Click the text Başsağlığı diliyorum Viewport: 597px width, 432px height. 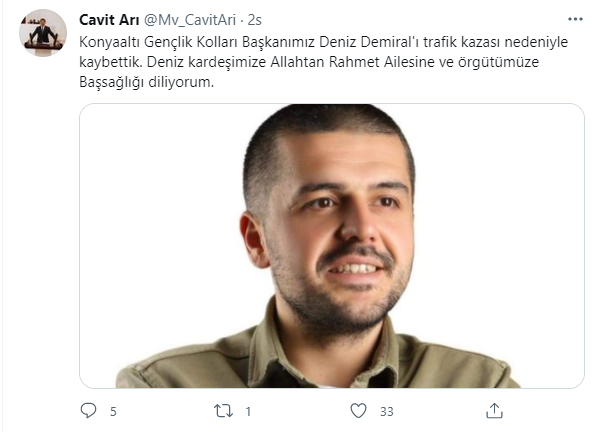click(x=147, y=82)
